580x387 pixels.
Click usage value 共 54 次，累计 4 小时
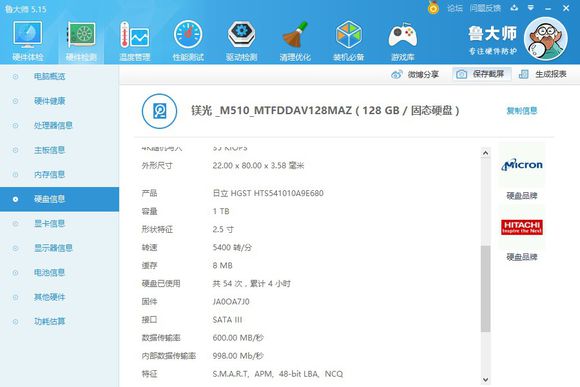click(252, 284)
